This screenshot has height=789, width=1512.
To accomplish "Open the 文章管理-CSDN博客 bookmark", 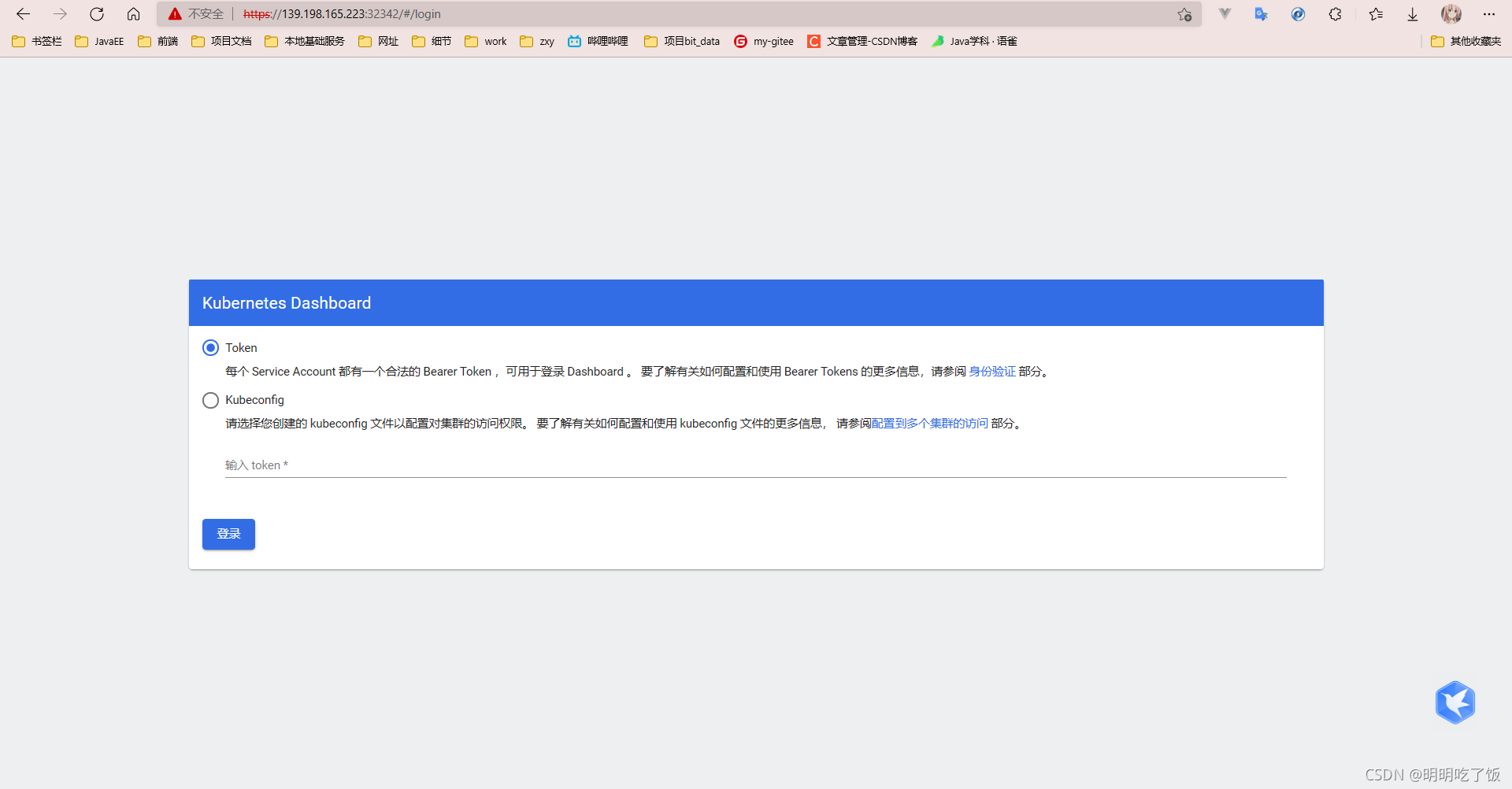I will 862,41.
